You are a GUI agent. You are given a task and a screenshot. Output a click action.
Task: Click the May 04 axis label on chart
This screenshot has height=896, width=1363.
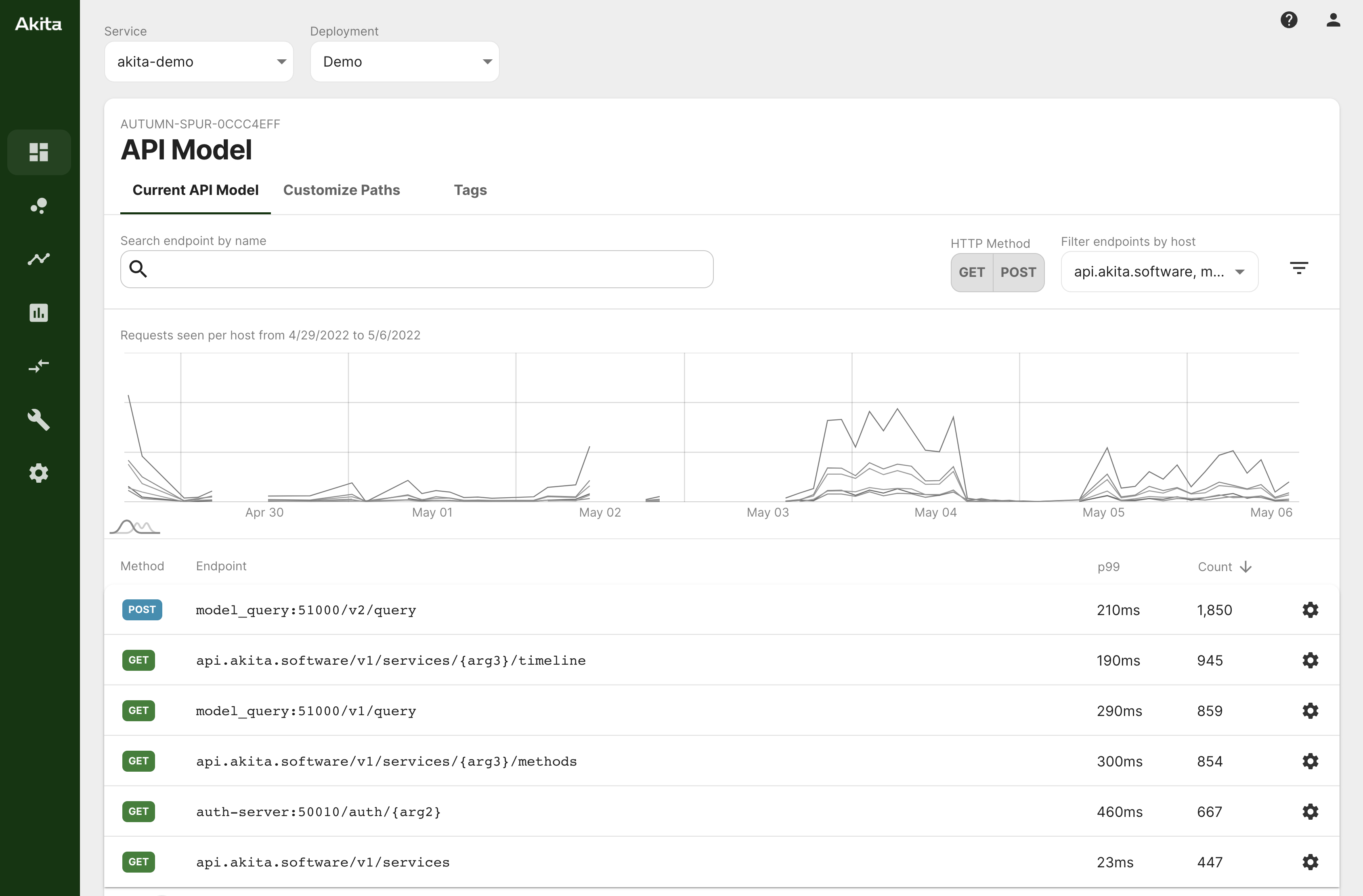pyautogui.click(x=935, y=513)
